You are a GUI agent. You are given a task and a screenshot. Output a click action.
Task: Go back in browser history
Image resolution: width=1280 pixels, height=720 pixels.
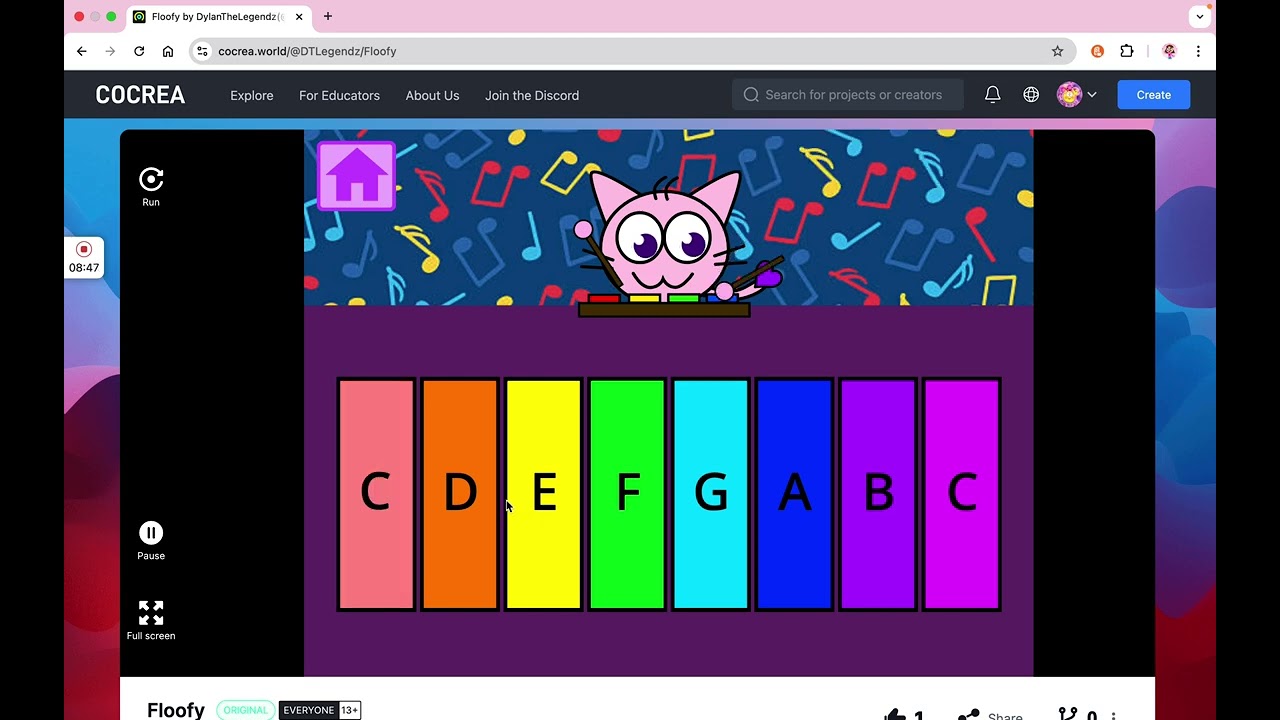[82, 51]
